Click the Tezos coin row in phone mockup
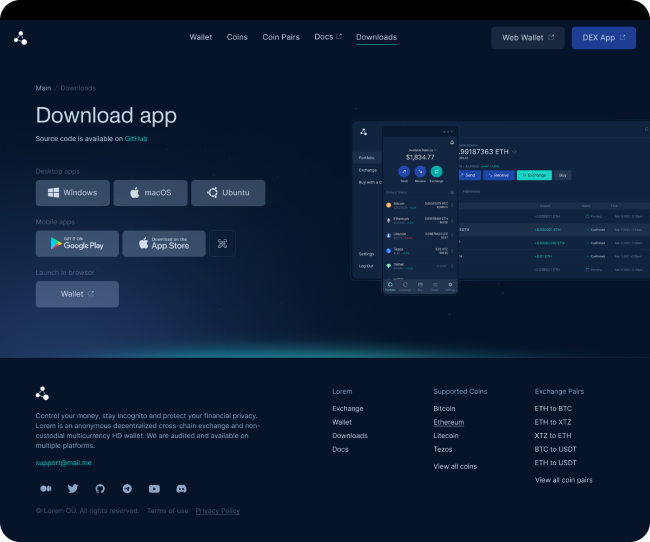 click(x=420, y=250)
